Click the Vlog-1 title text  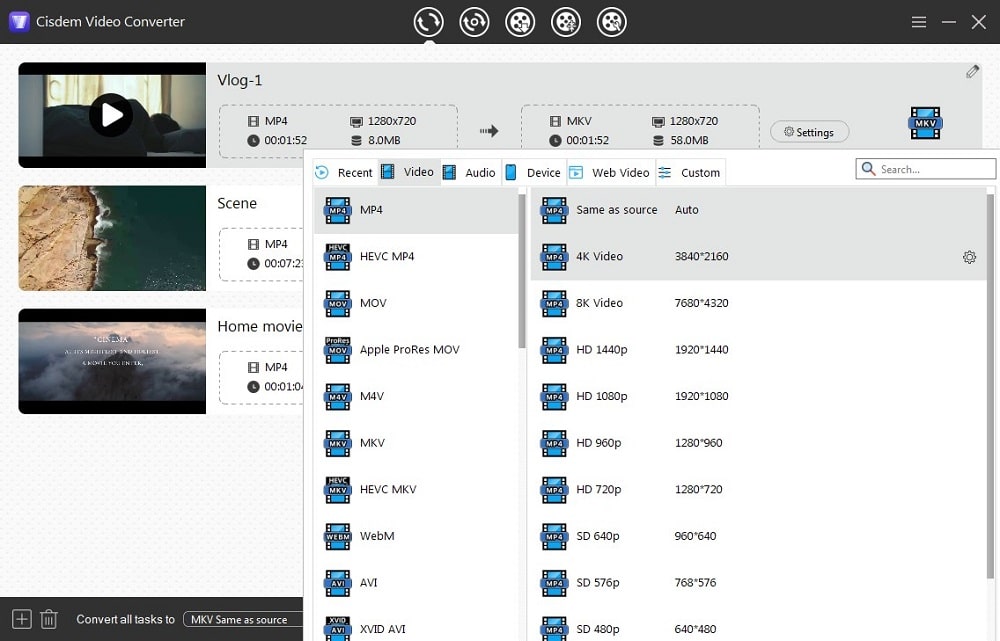tap(239, 80)
